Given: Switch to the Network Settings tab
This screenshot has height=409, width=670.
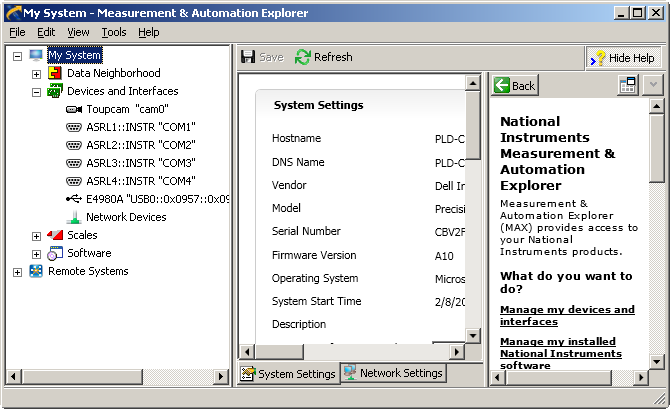Looking at the screenshot, I should (394, 373).
